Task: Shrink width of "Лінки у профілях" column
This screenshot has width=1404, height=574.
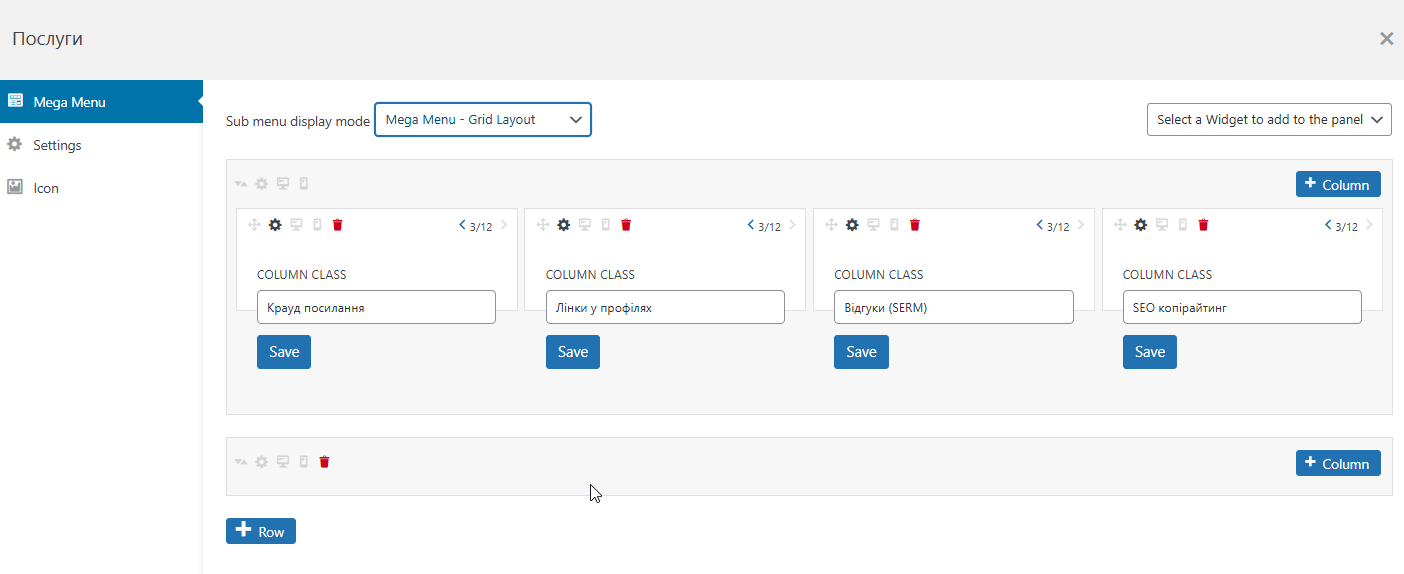Action: click(x=751, y=225)
